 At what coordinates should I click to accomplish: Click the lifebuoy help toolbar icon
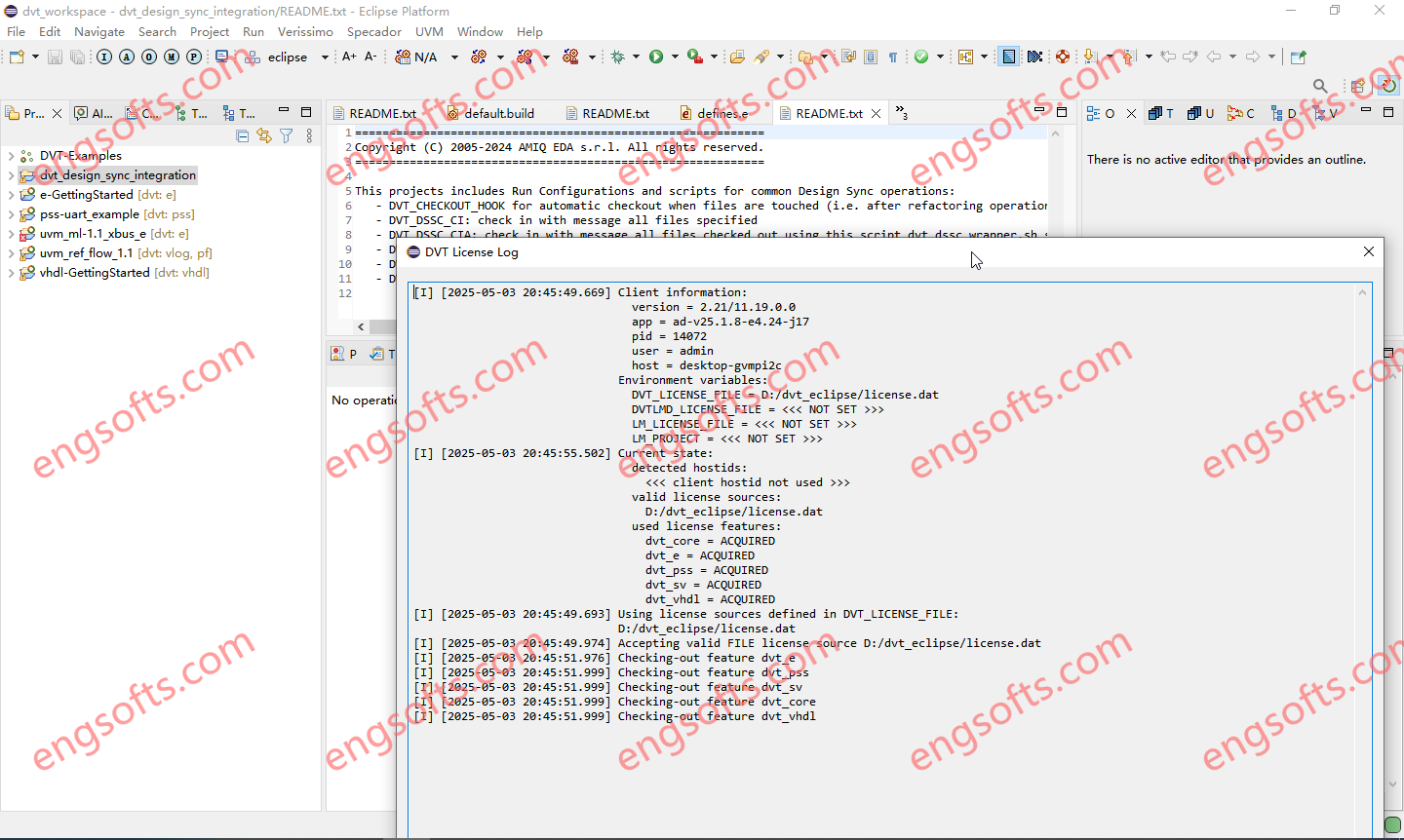(x=1063, y=57)
